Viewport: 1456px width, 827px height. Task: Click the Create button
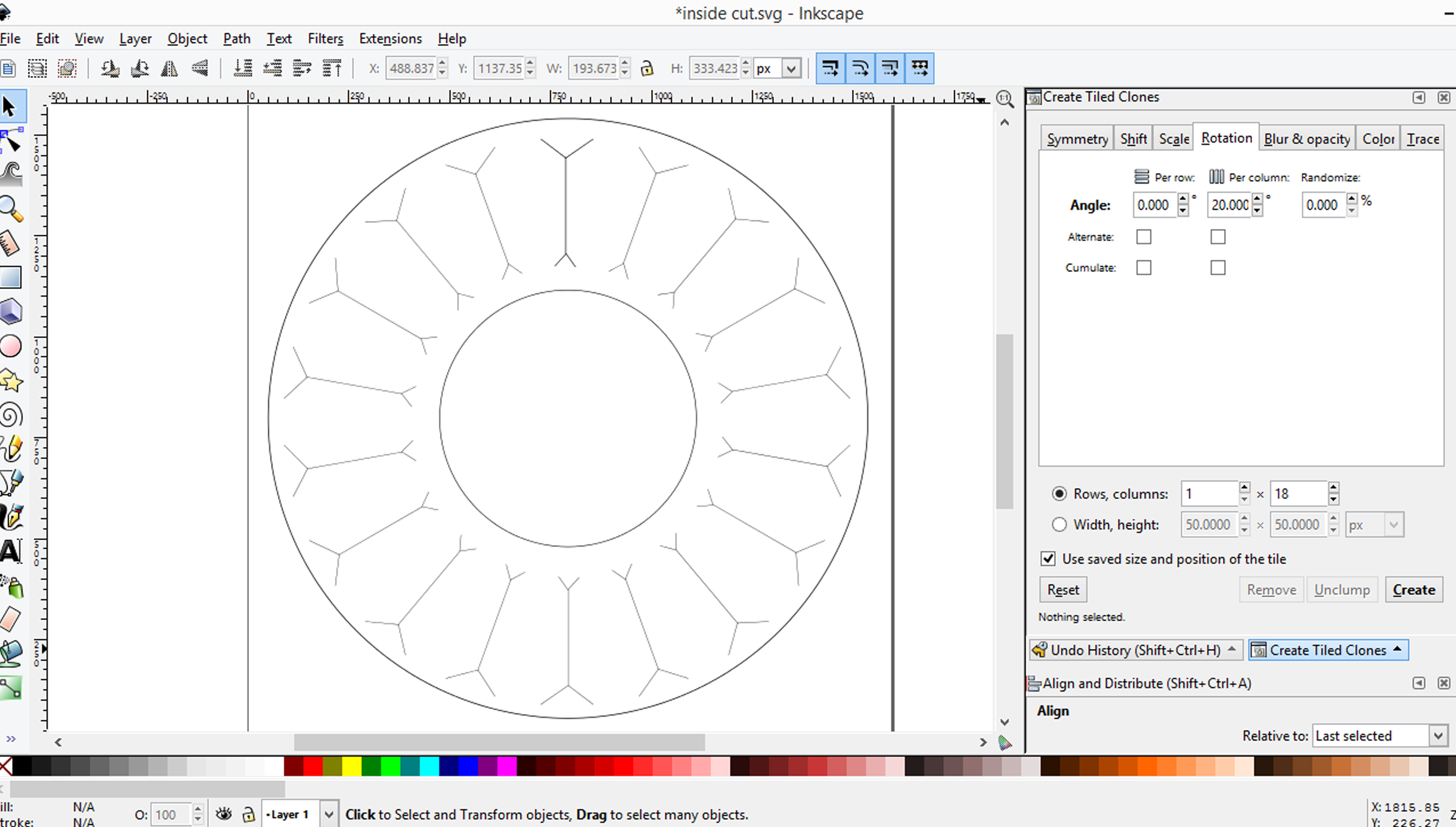click(x=1414, y=589)
